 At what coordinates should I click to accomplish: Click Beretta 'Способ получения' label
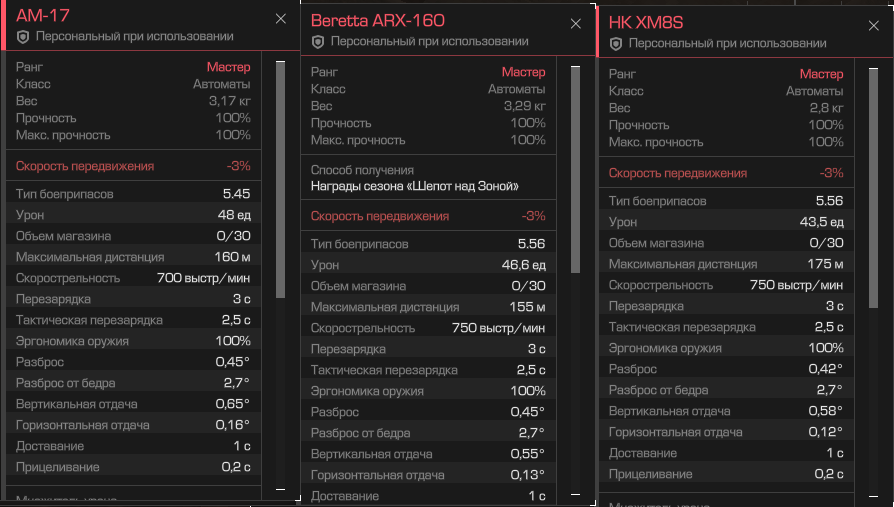click(362, 171)
